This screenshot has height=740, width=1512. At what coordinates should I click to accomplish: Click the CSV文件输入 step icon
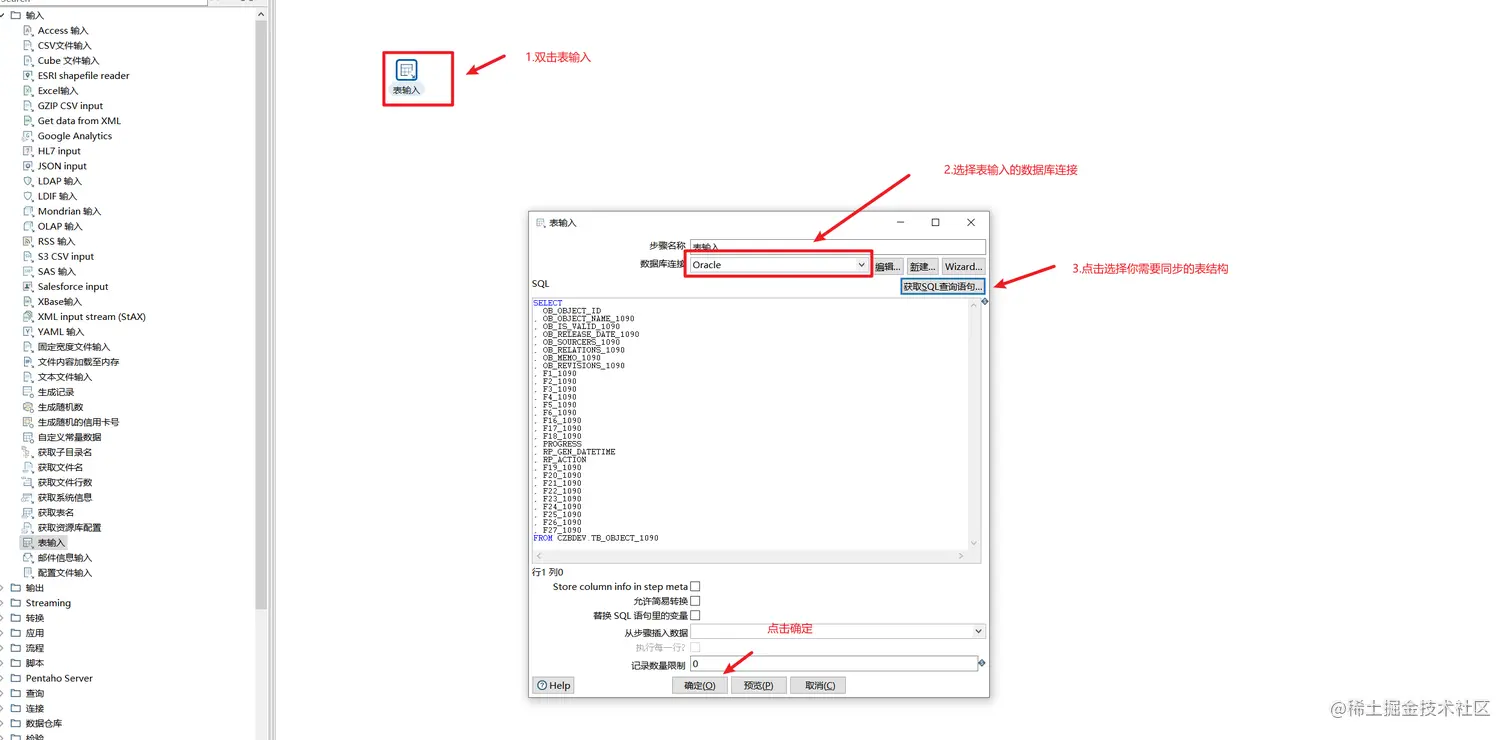pos(28,46)
